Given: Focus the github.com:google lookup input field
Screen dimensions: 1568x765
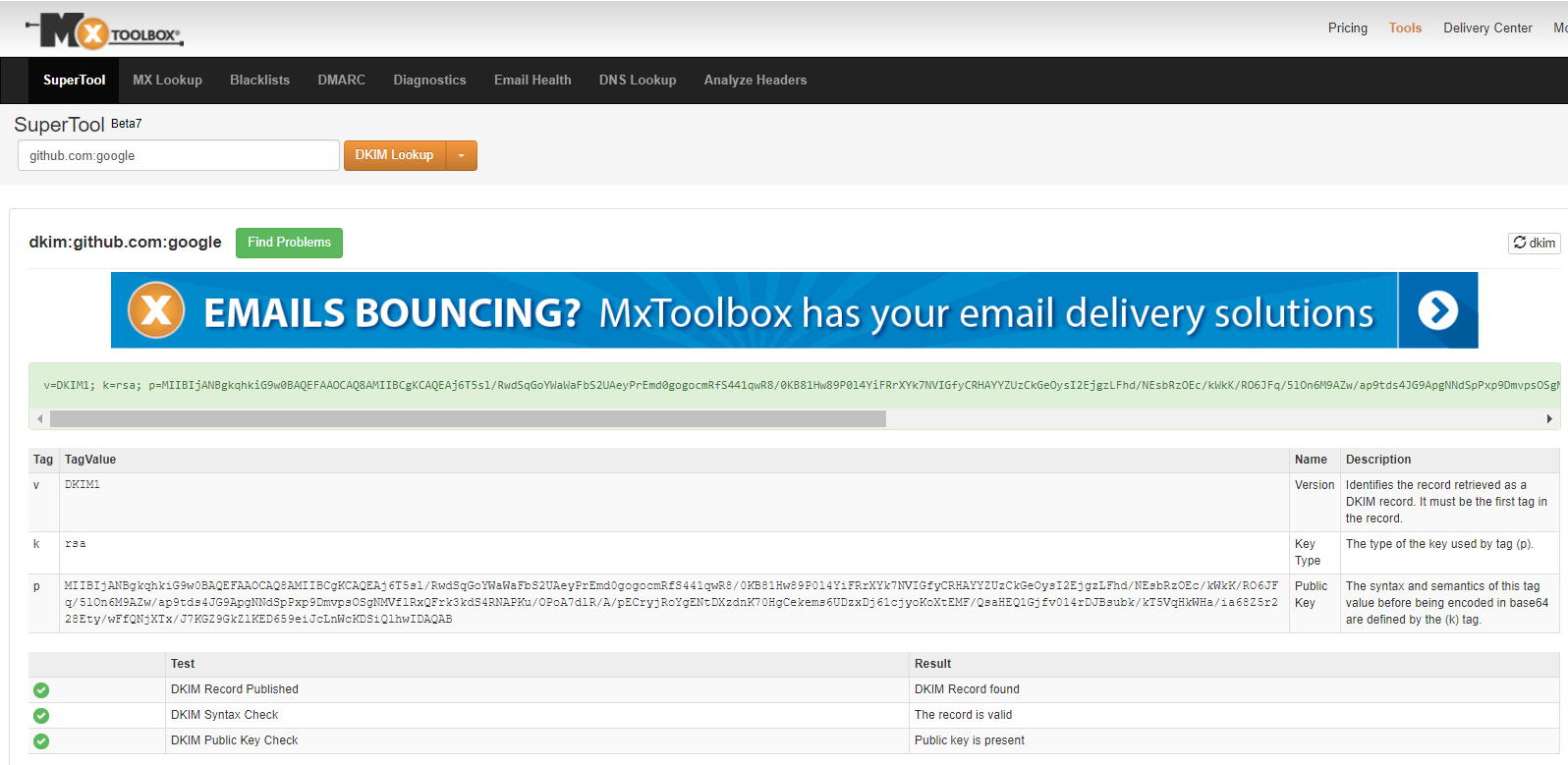Looking at the screenshot, I should pos(179,155).
